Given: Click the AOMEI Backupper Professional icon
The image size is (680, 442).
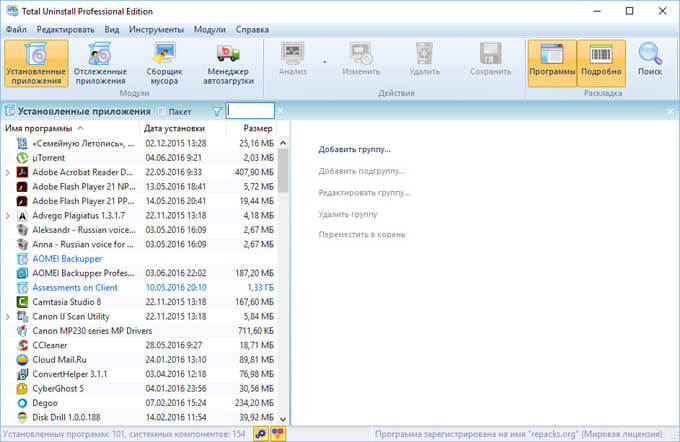Looking at the screenshot, I should pos(22,273).
